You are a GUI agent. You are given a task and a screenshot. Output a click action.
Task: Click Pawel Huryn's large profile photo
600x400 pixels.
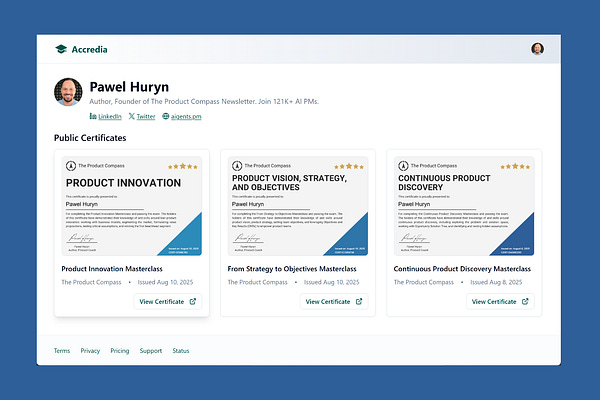tap(68, 92)
